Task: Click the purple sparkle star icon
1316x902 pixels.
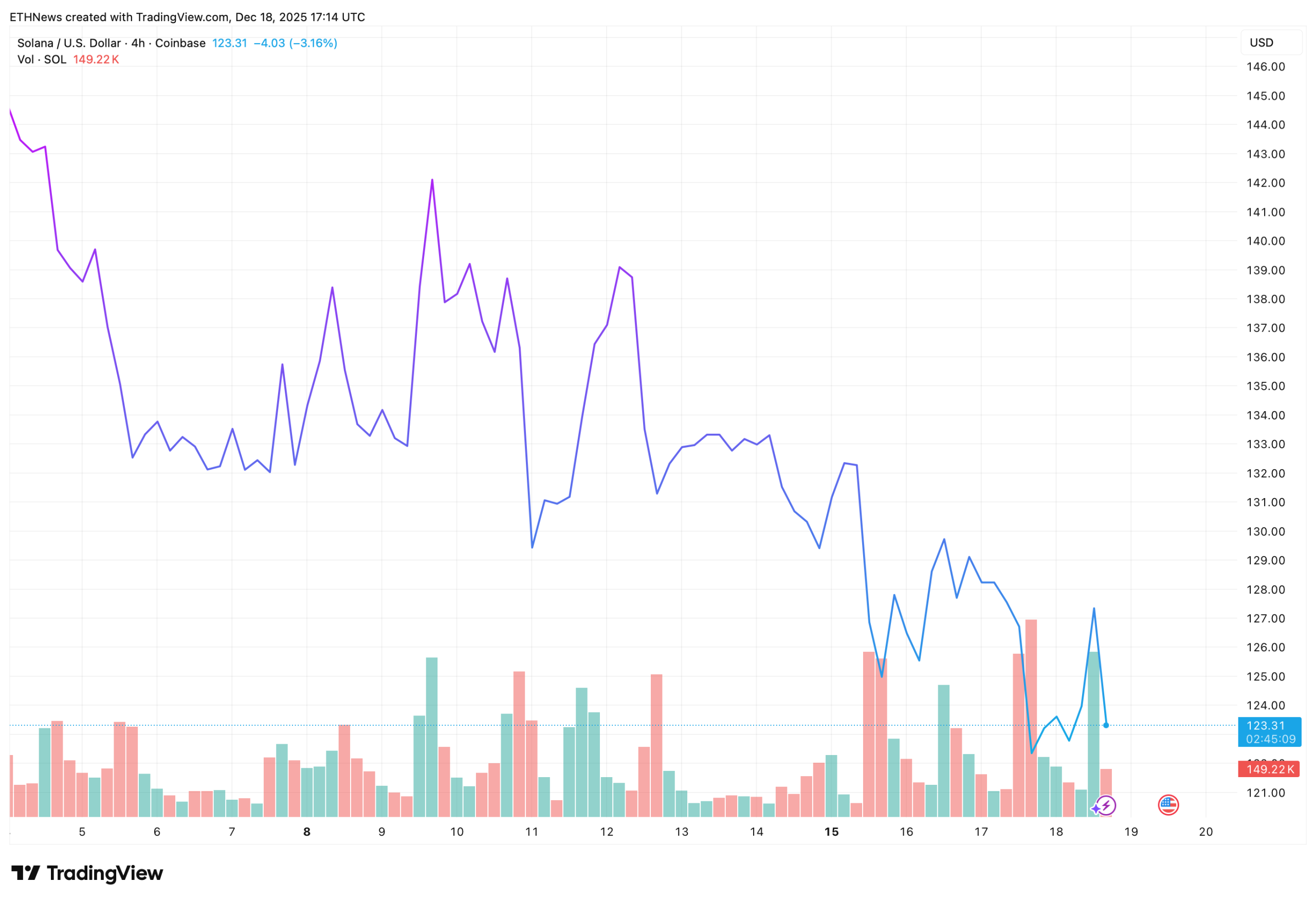Action: point(1095,808)
